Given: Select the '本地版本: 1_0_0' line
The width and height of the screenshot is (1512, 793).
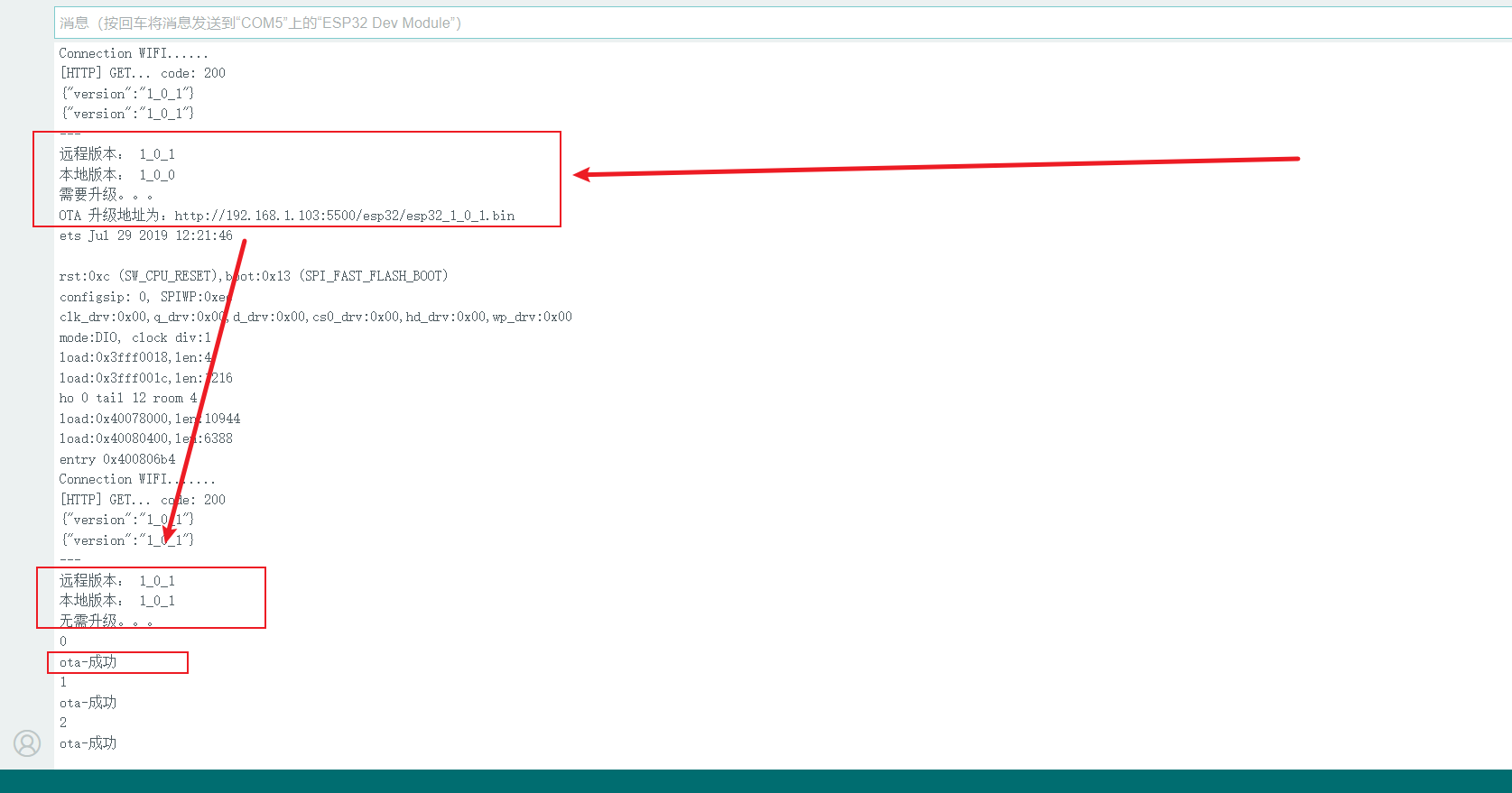Looking at the screenshot, I should click(117, 175).
